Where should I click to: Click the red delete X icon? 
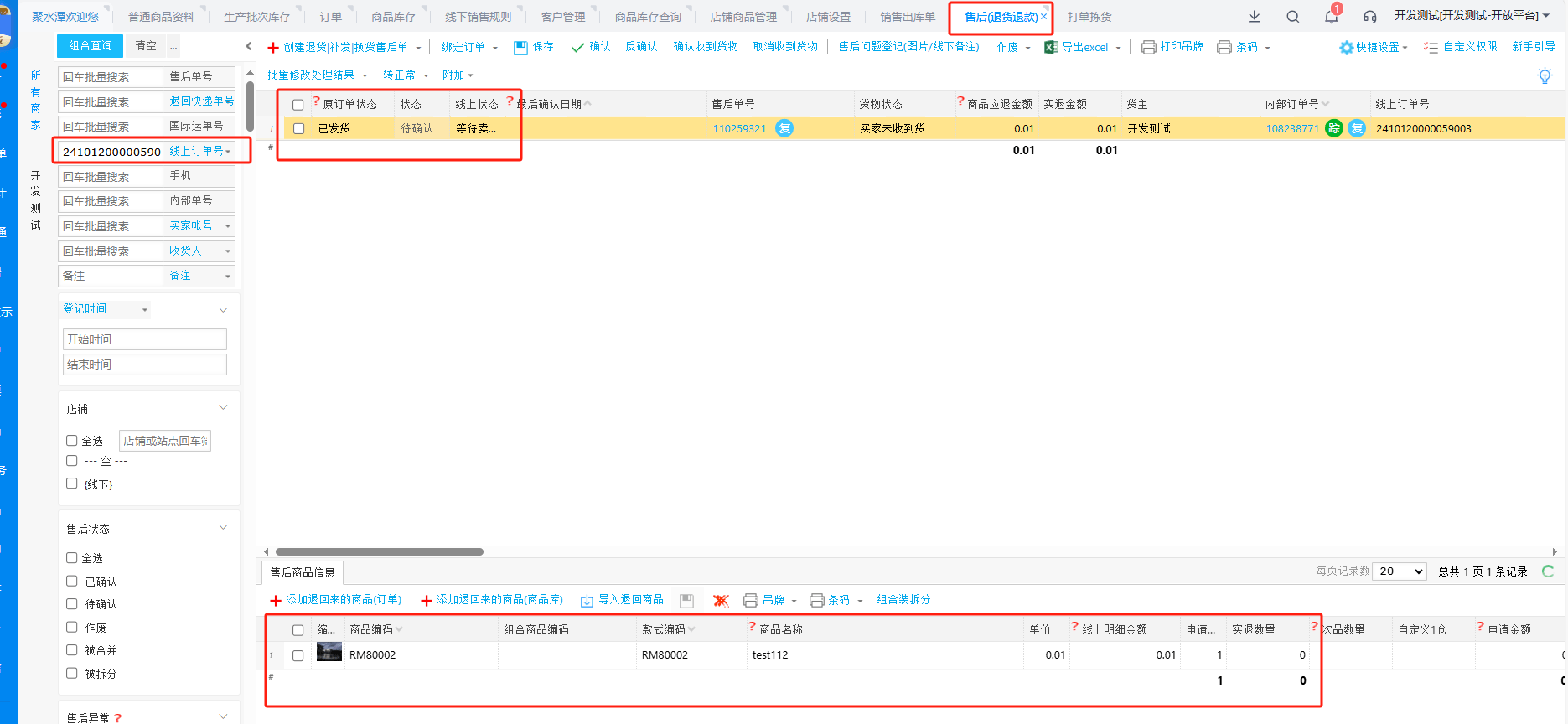[721, 600]
